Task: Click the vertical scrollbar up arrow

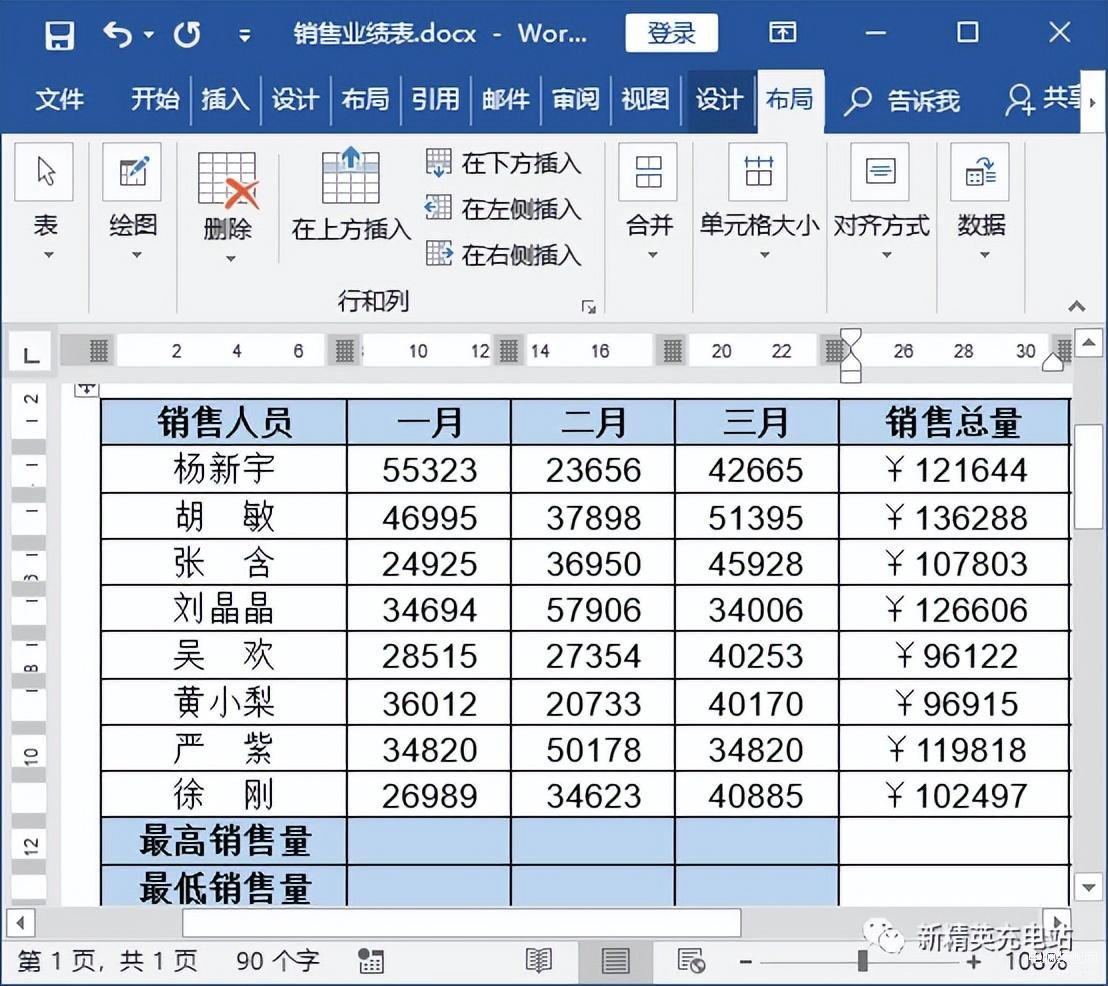Action: click(x=1088, y=343)
